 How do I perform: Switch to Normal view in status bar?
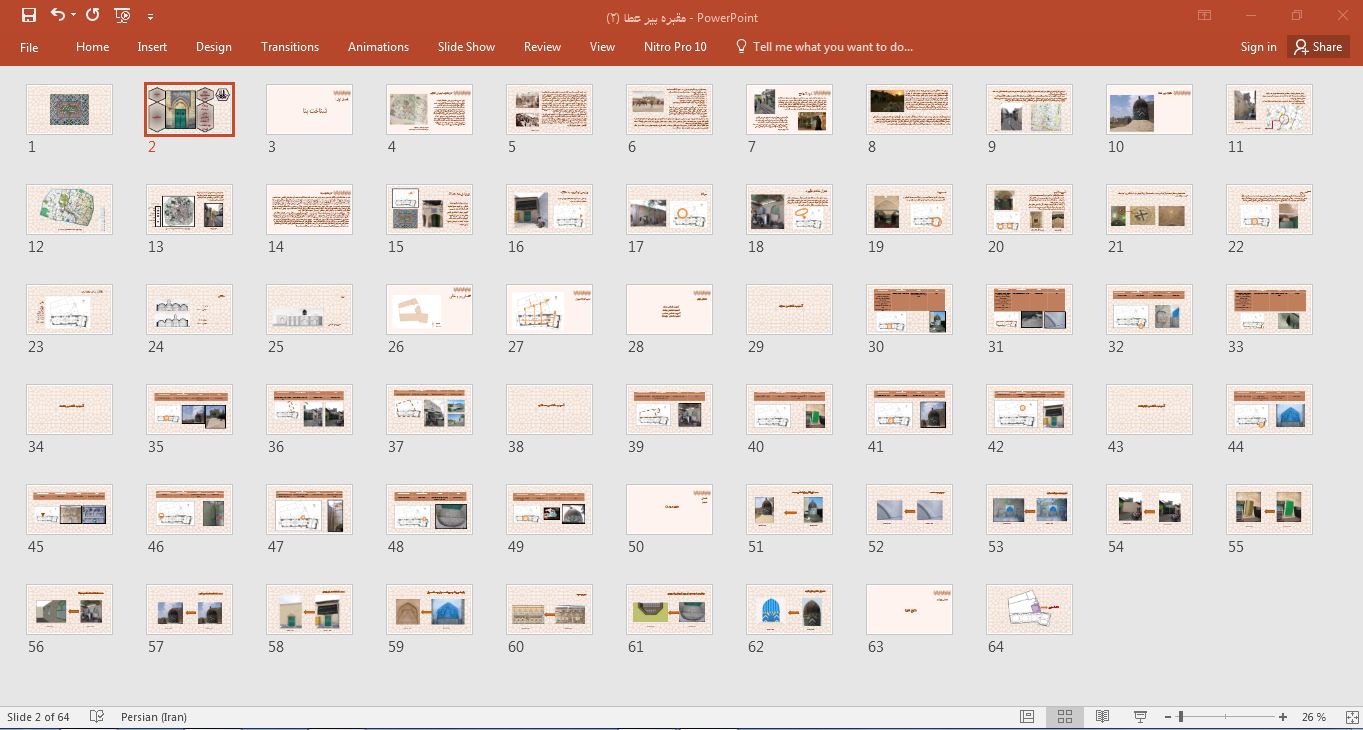(1027, 717)
